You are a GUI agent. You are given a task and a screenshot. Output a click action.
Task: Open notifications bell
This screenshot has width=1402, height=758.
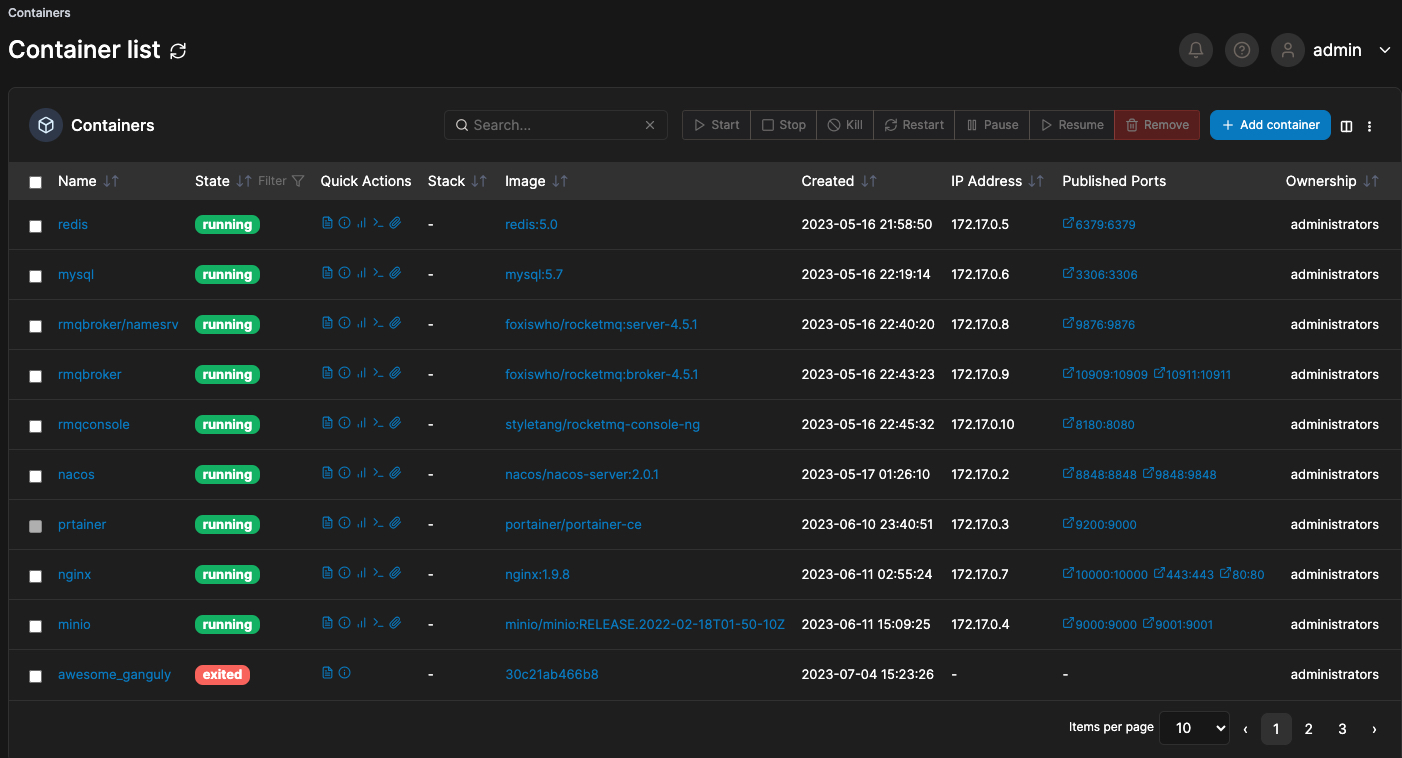[1196, 50]
